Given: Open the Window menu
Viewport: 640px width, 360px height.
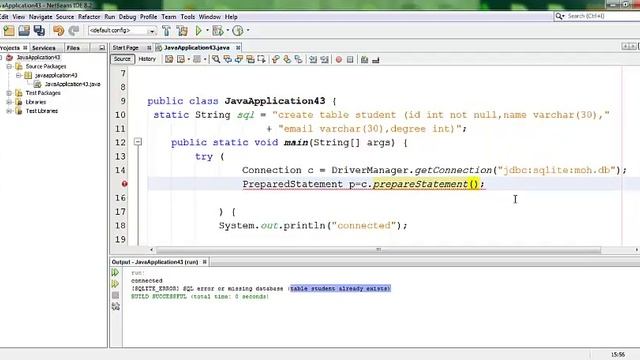Looking at the screenshot, I should [x=210, y=17].
